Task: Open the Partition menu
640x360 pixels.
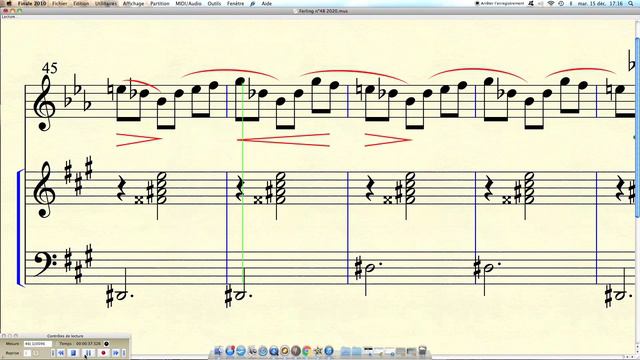Action: [160, 3]
